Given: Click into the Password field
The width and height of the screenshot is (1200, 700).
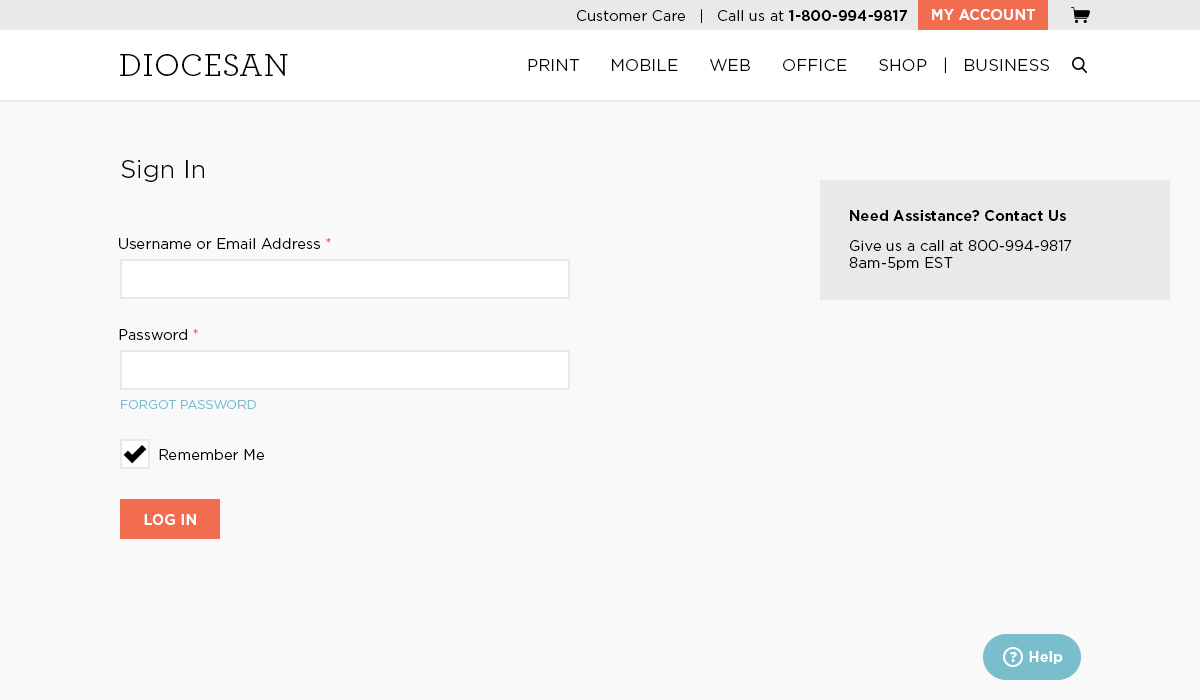Looking at the screenshot, I should 345,370.
